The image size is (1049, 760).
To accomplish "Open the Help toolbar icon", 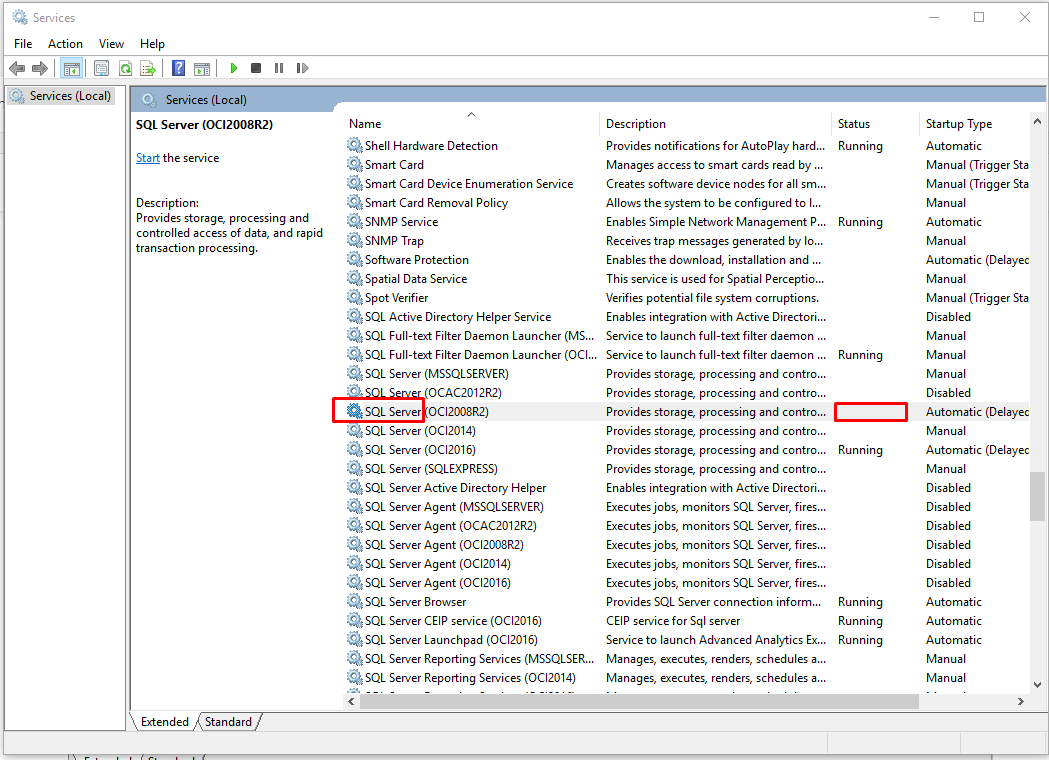I will pyautogui.click(x=179, y=68).
